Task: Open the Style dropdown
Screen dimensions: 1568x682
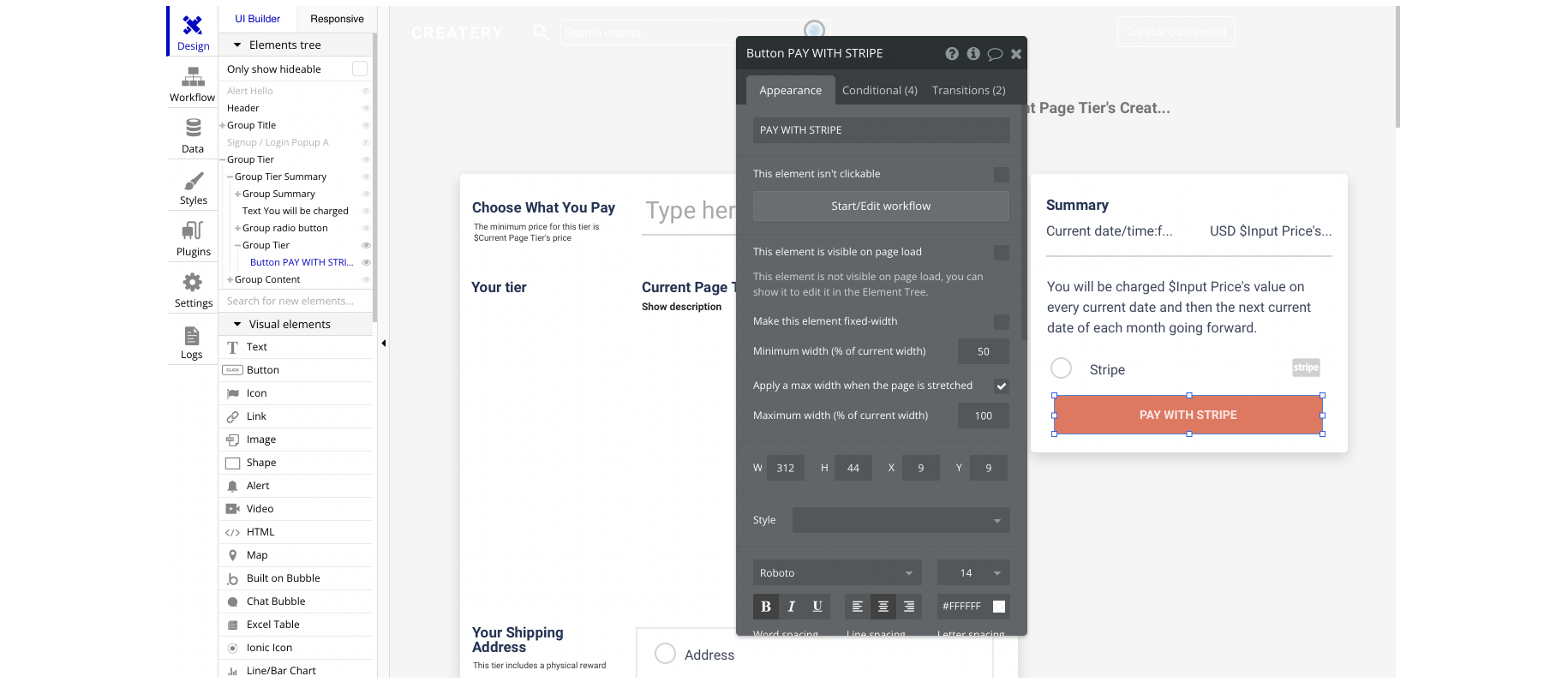Action: point(901,520)
